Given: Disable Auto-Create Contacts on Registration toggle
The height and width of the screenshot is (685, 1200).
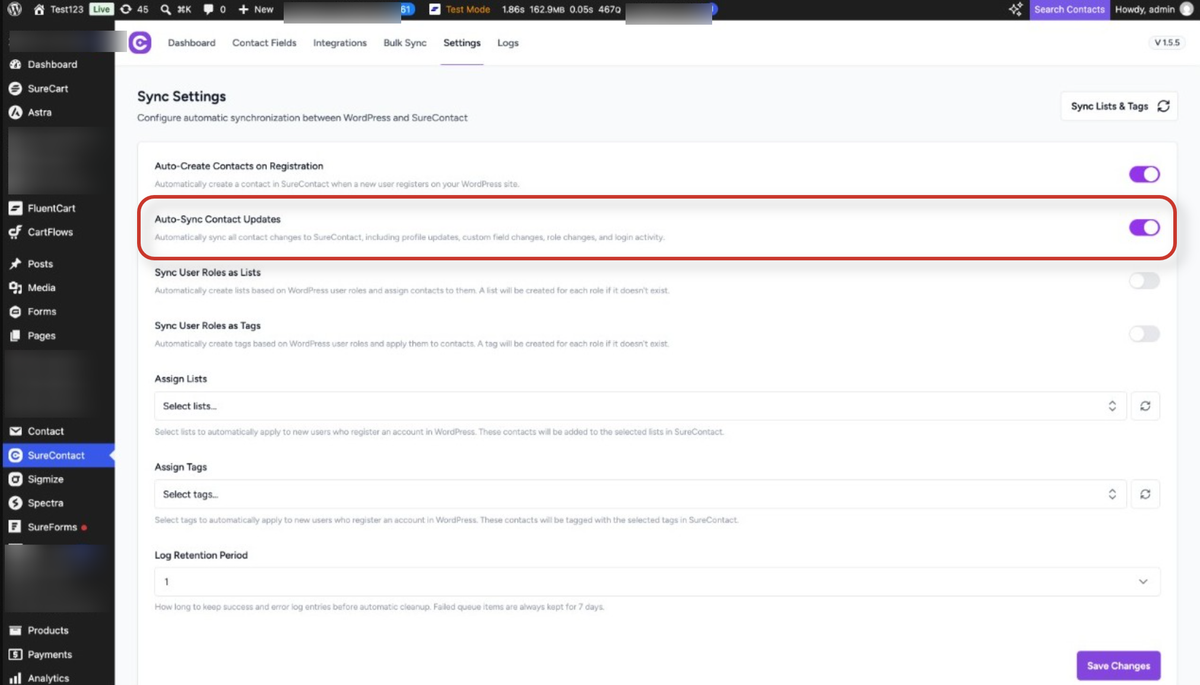Looking at the screenshot, I should click(1144, 174).
